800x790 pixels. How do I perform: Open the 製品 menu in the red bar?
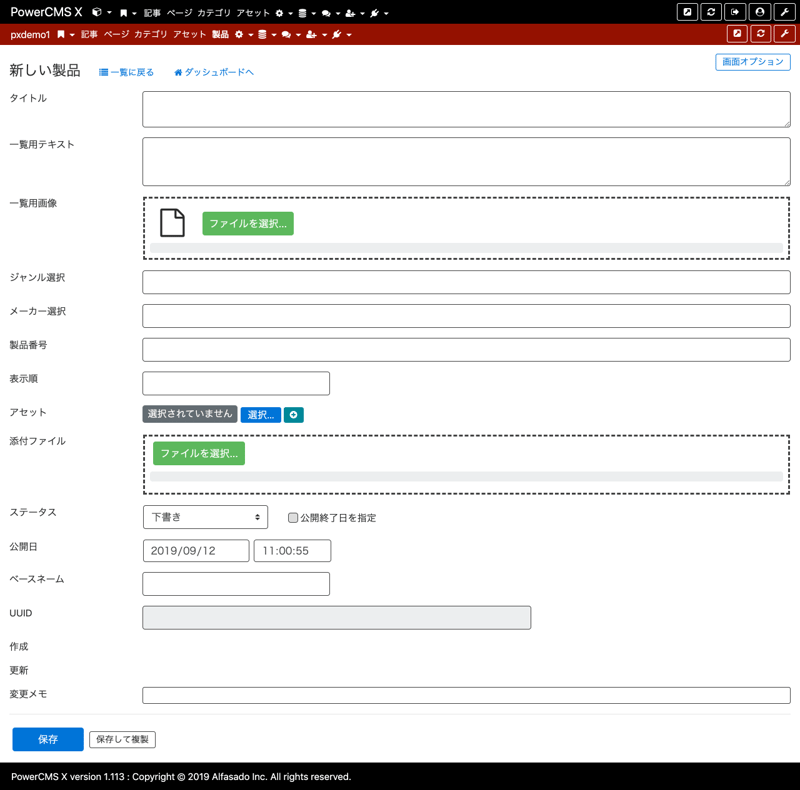(x=220, y=35)
